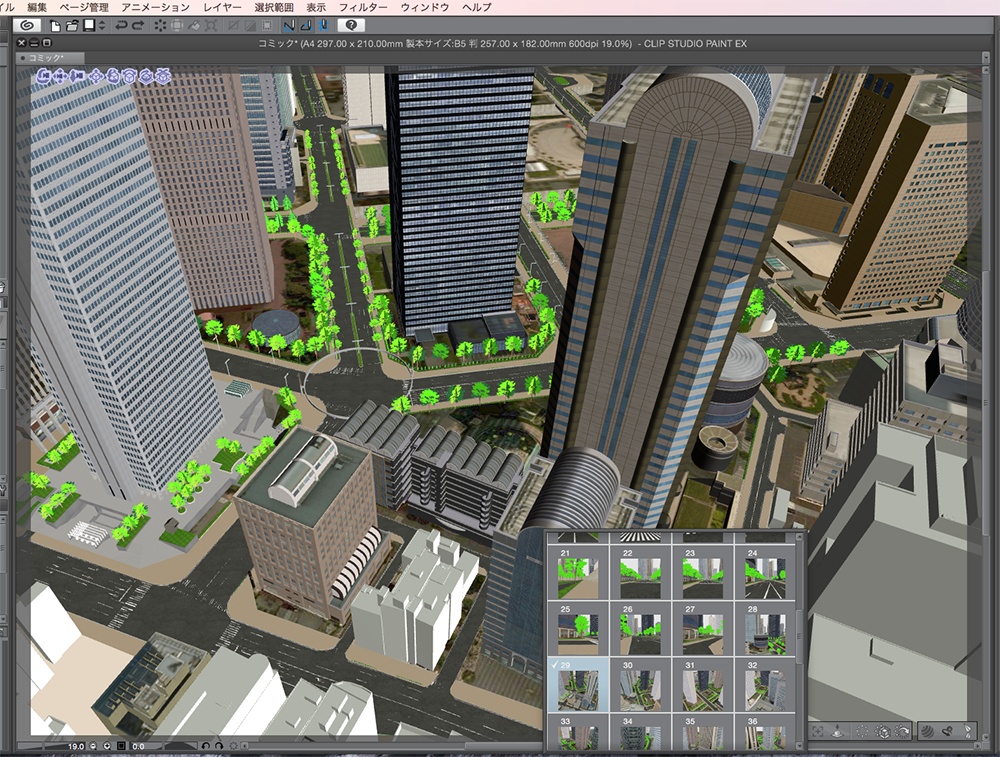
Task: Toggle show selection border icon
Action: 267,26
